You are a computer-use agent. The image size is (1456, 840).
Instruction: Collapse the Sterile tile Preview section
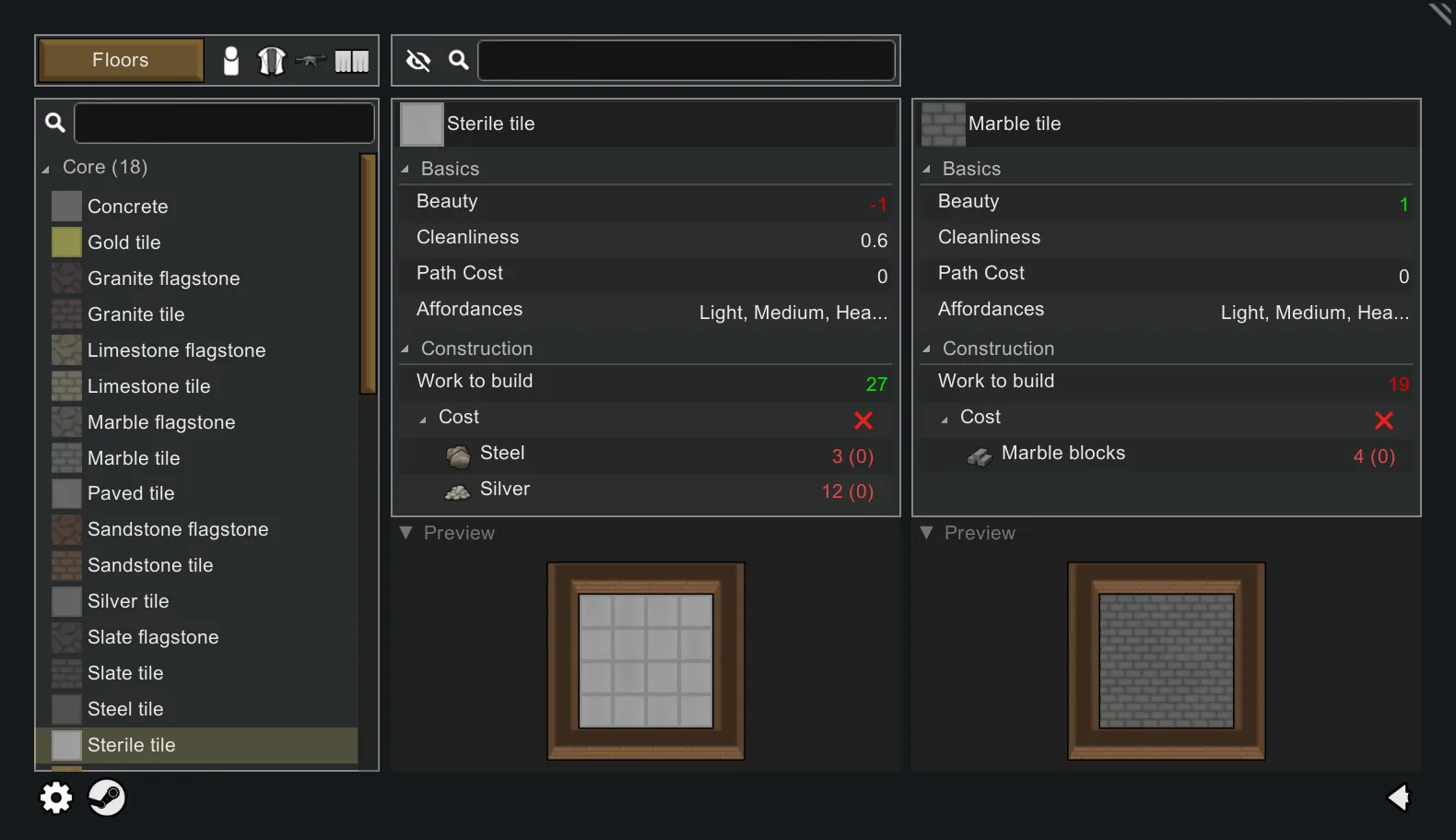[x=405, y=533]
